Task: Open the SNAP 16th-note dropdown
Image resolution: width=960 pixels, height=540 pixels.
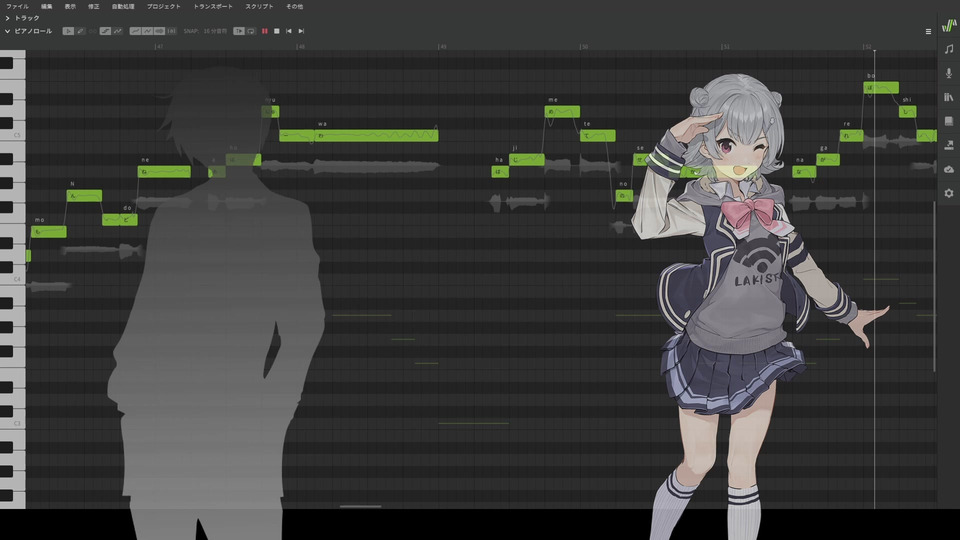Action: pos(215,31)
